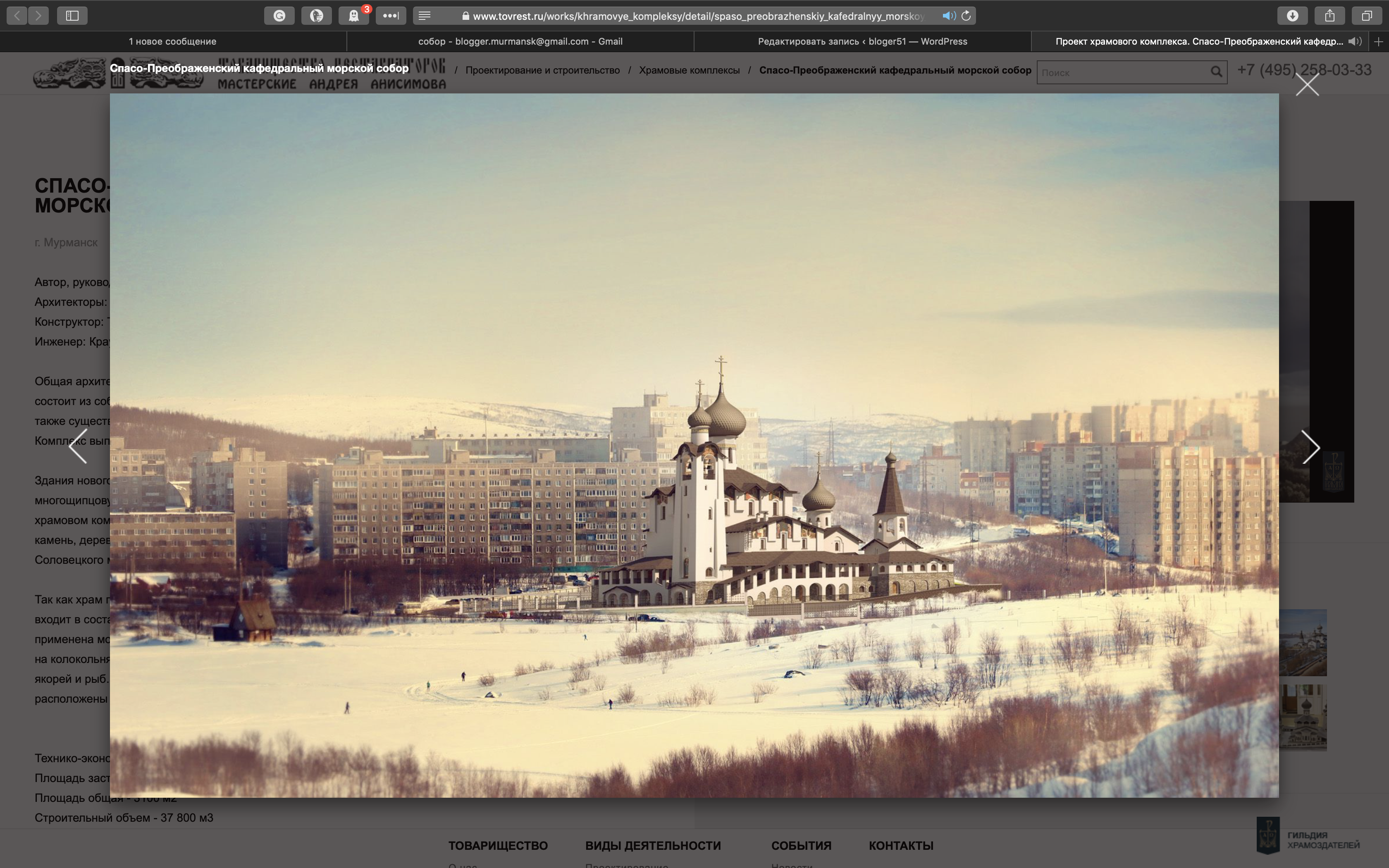Open the Share button in Safari toolbar
Screen dimensions: 1389x868
[1330, 16]
